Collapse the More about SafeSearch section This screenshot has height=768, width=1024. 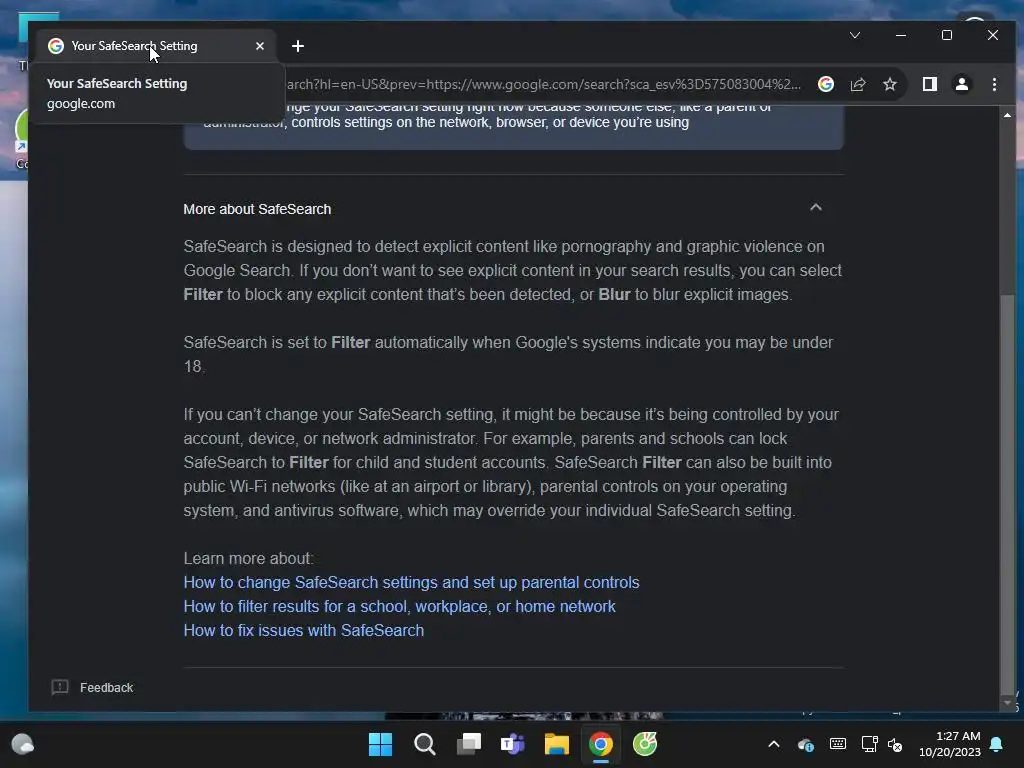(816, 208)
